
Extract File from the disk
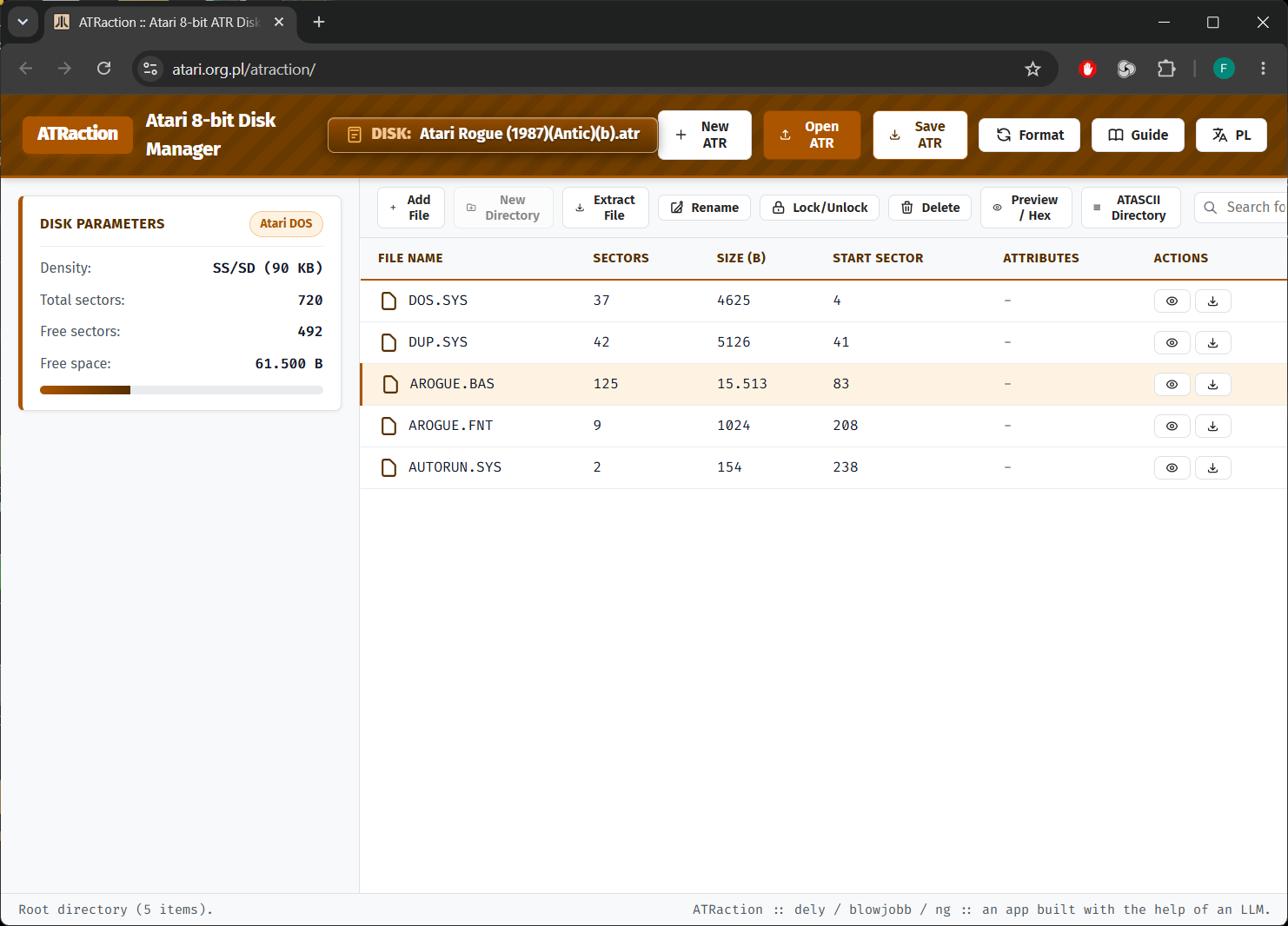point(606,208)
